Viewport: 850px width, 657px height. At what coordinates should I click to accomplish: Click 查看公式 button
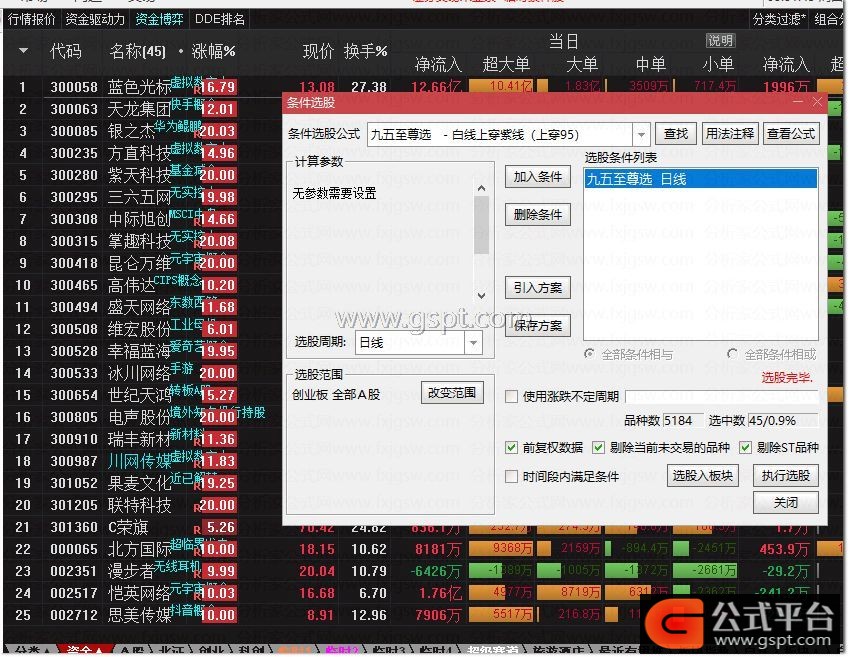791,134
